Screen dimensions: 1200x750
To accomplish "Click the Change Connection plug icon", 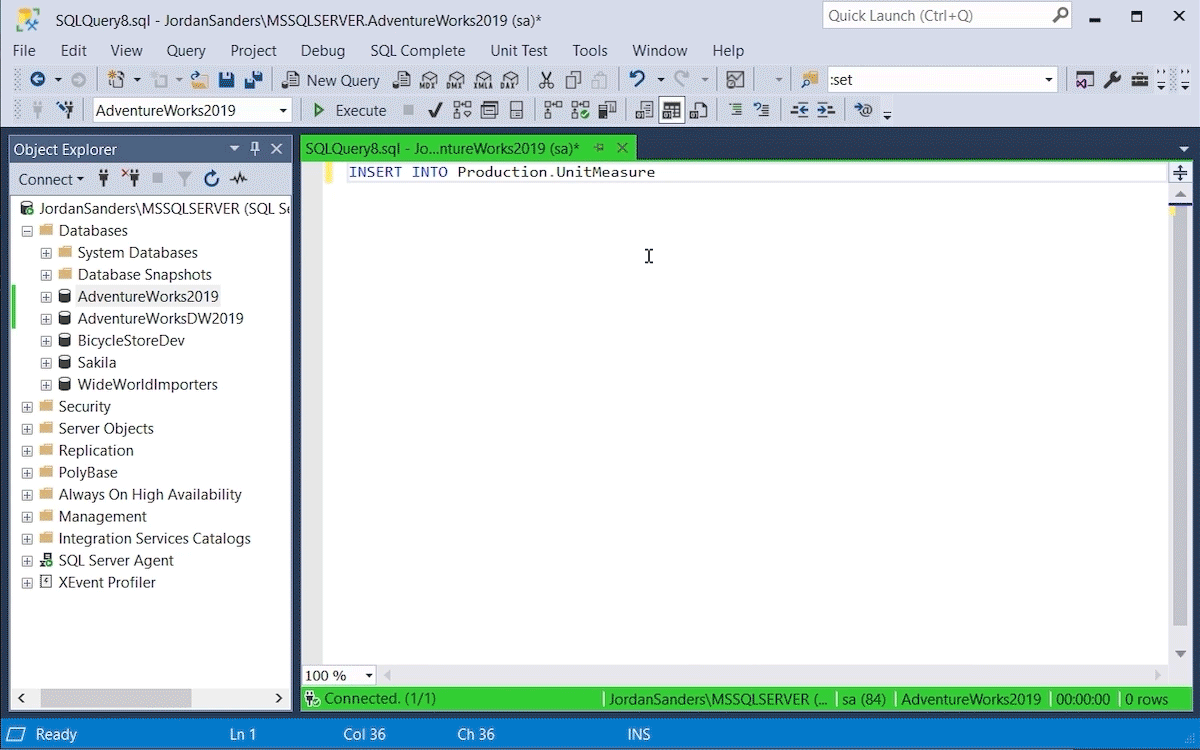I will click(65, 110).
